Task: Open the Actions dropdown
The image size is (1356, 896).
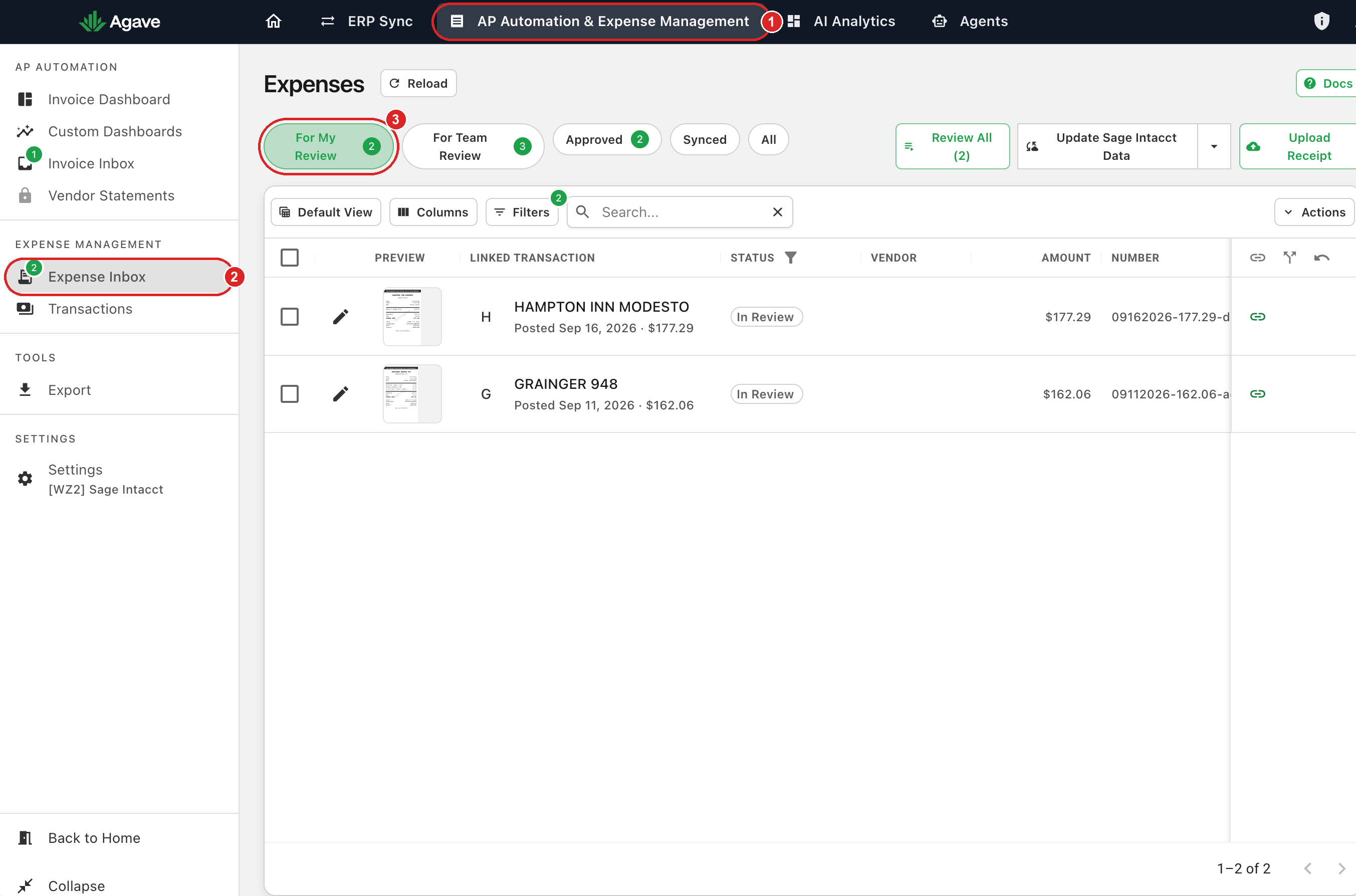Action: click(1314, 212)
